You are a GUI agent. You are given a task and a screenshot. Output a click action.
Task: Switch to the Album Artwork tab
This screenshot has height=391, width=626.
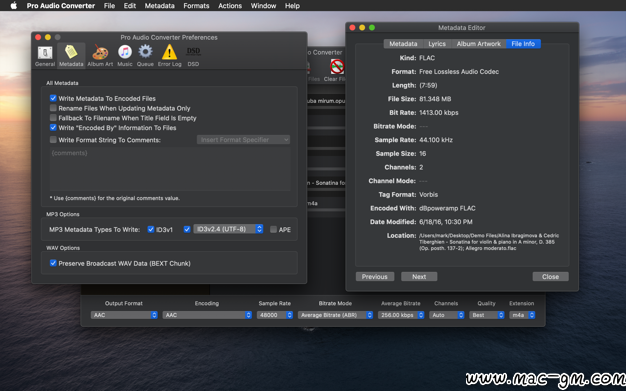(x=479, y=44)
